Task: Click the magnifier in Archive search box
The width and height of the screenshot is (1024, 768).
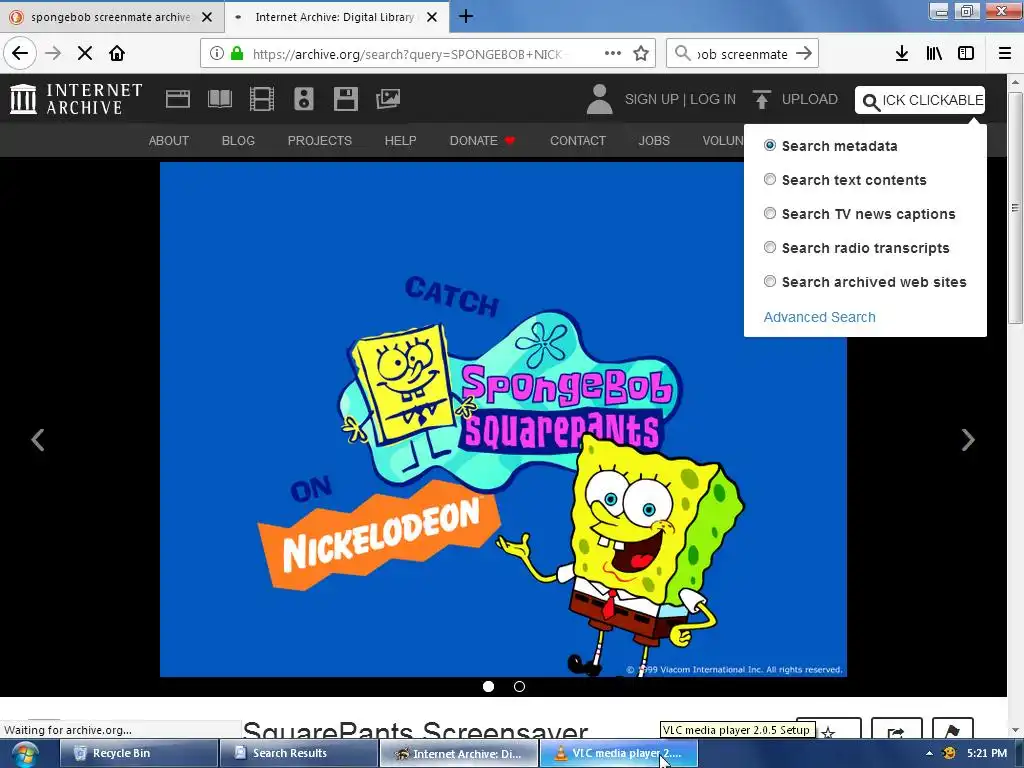Action: [871, 102]
